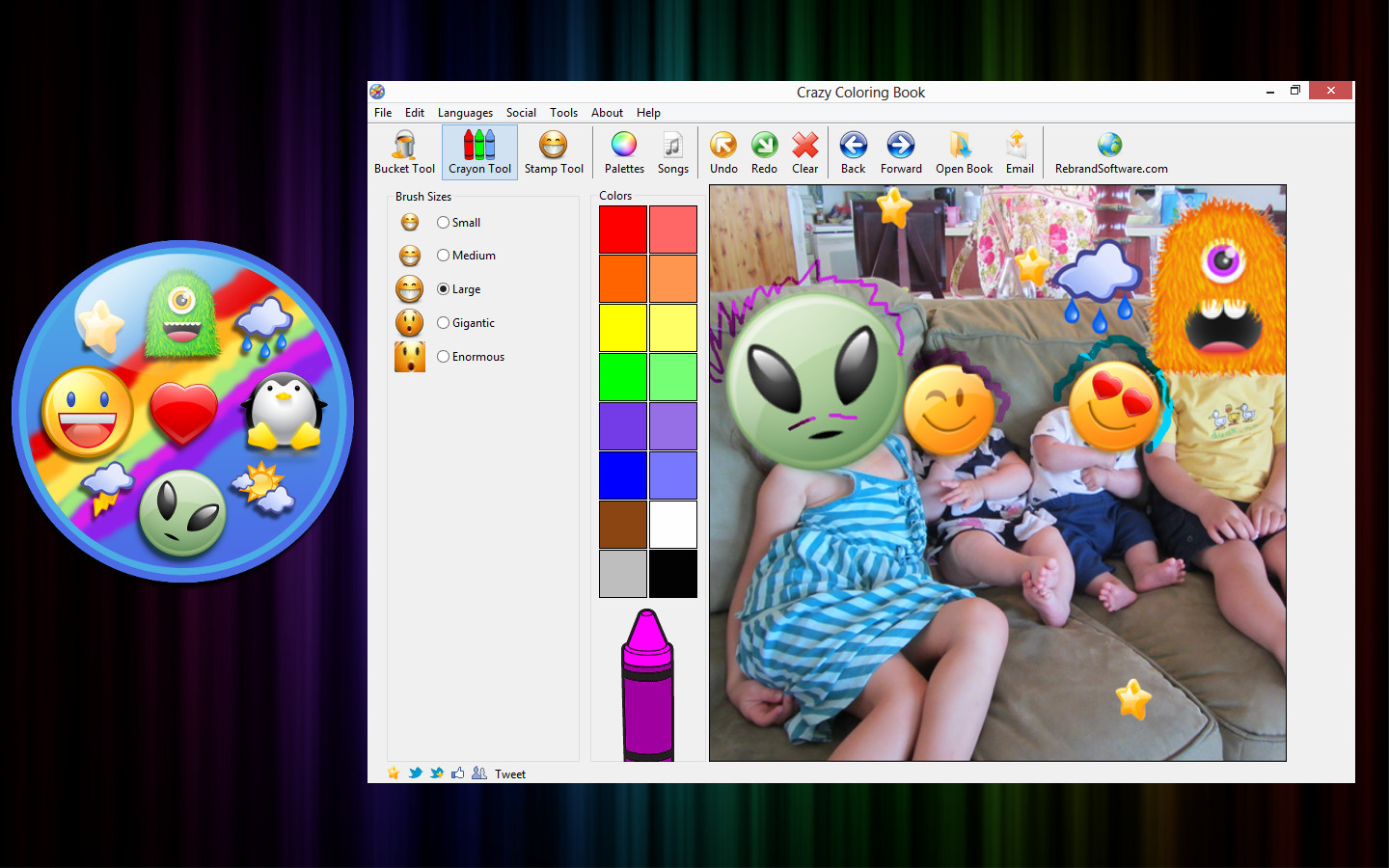Pick the dark purple swatch

point(623,426)
